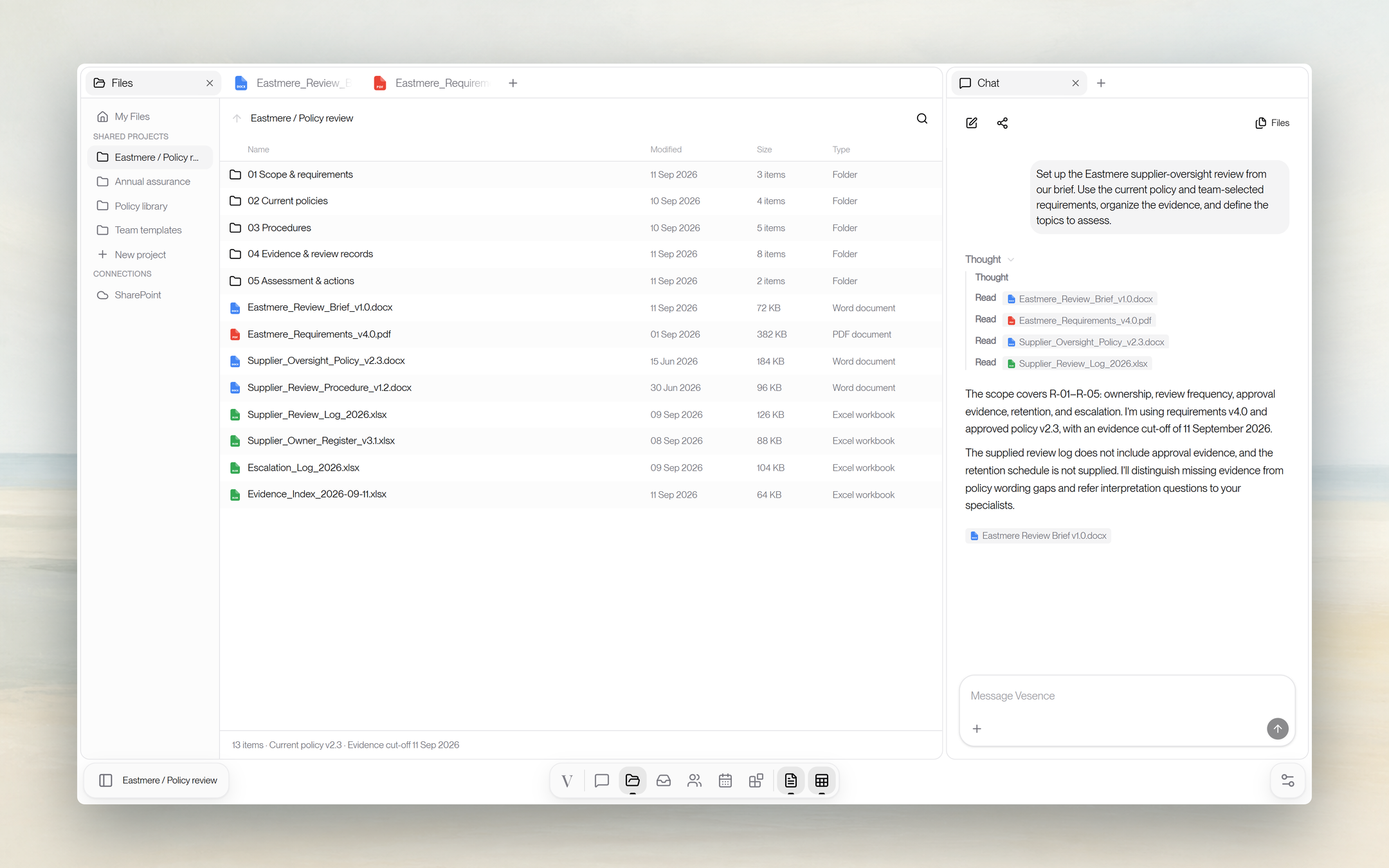Open the people icon in bottom dock
Viewport: 1389px width, 868px height.
coord(694,781)
